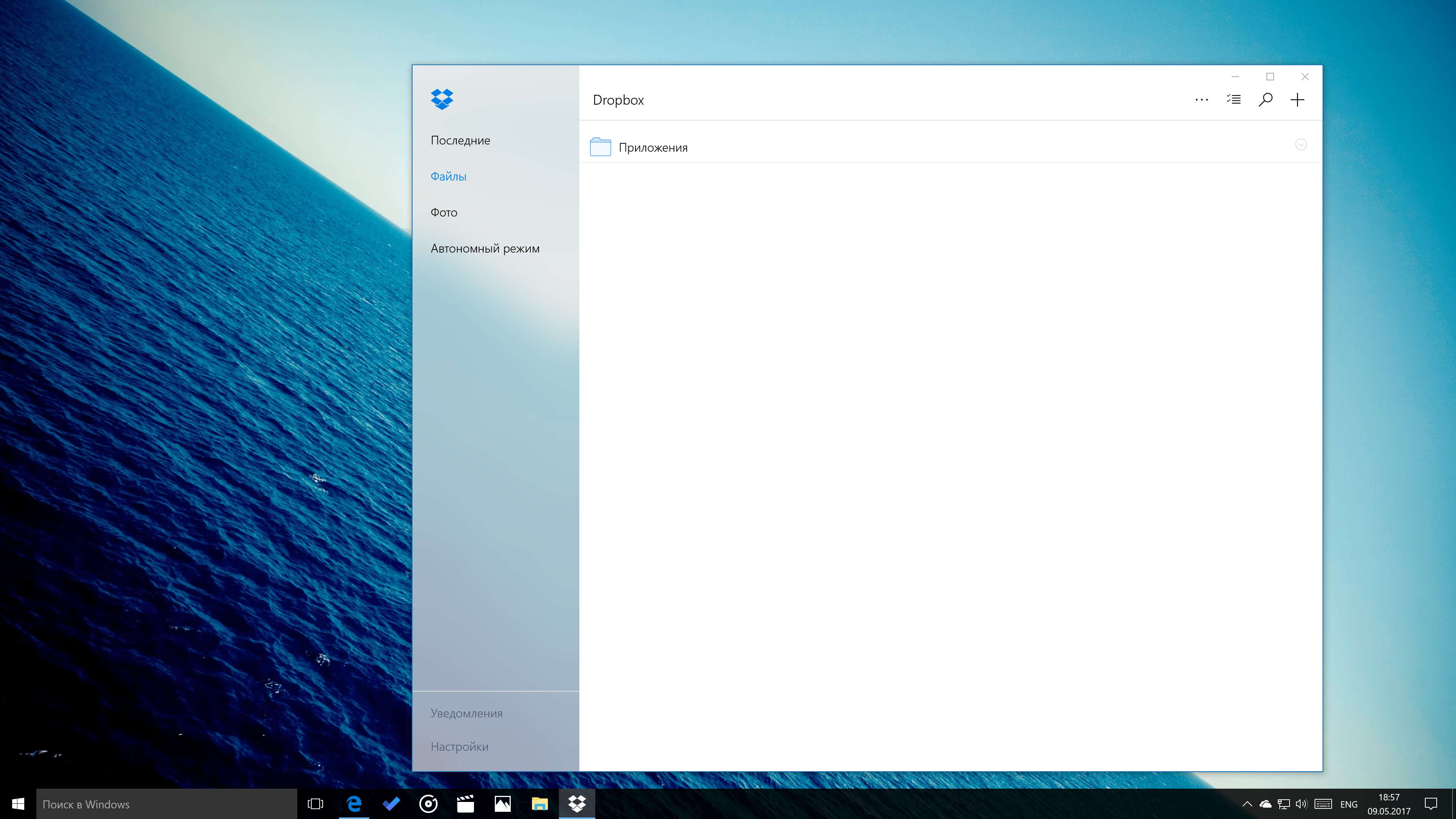Click the Windows search field
The image size is (1456, 819).
(167, 804)
